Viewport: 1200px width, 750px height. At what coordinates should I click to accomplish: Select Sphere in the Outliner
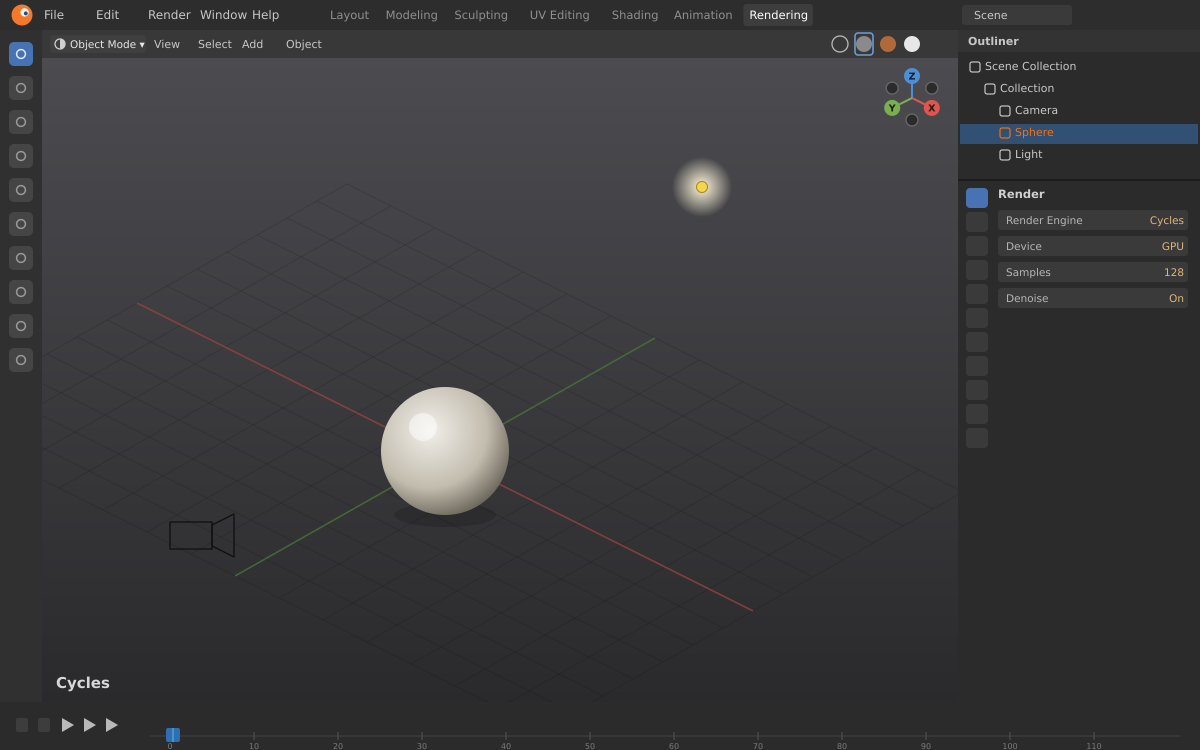[1079, 133]
